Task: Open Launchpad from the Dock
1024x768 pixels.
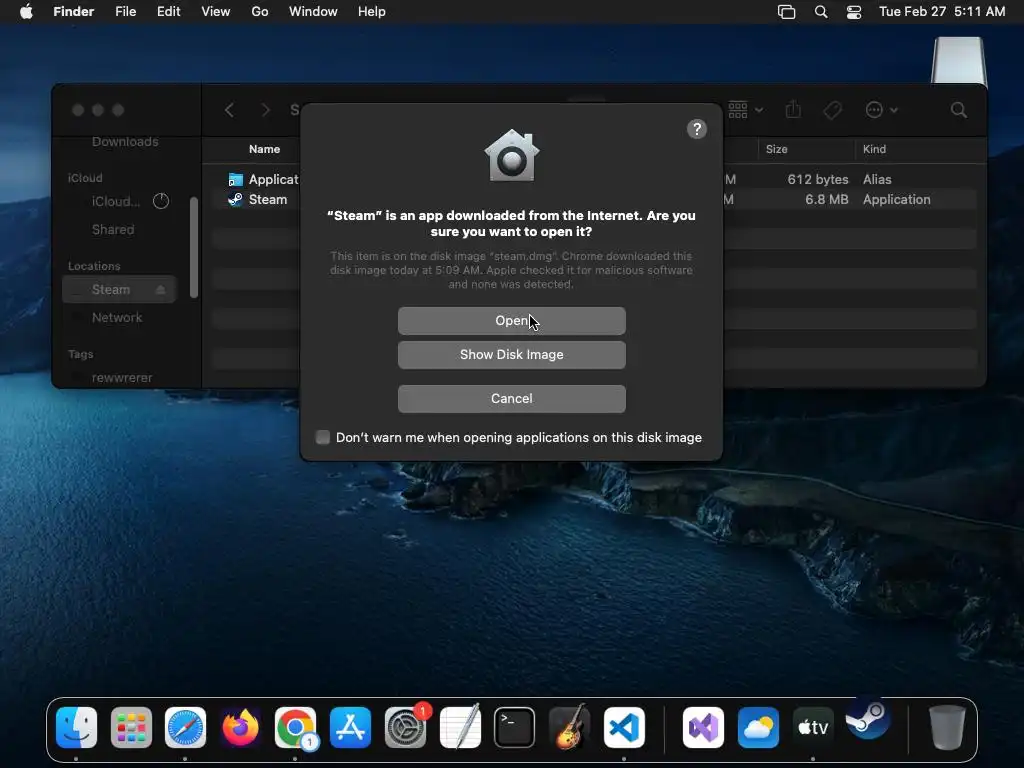Action: click(131, 727)
